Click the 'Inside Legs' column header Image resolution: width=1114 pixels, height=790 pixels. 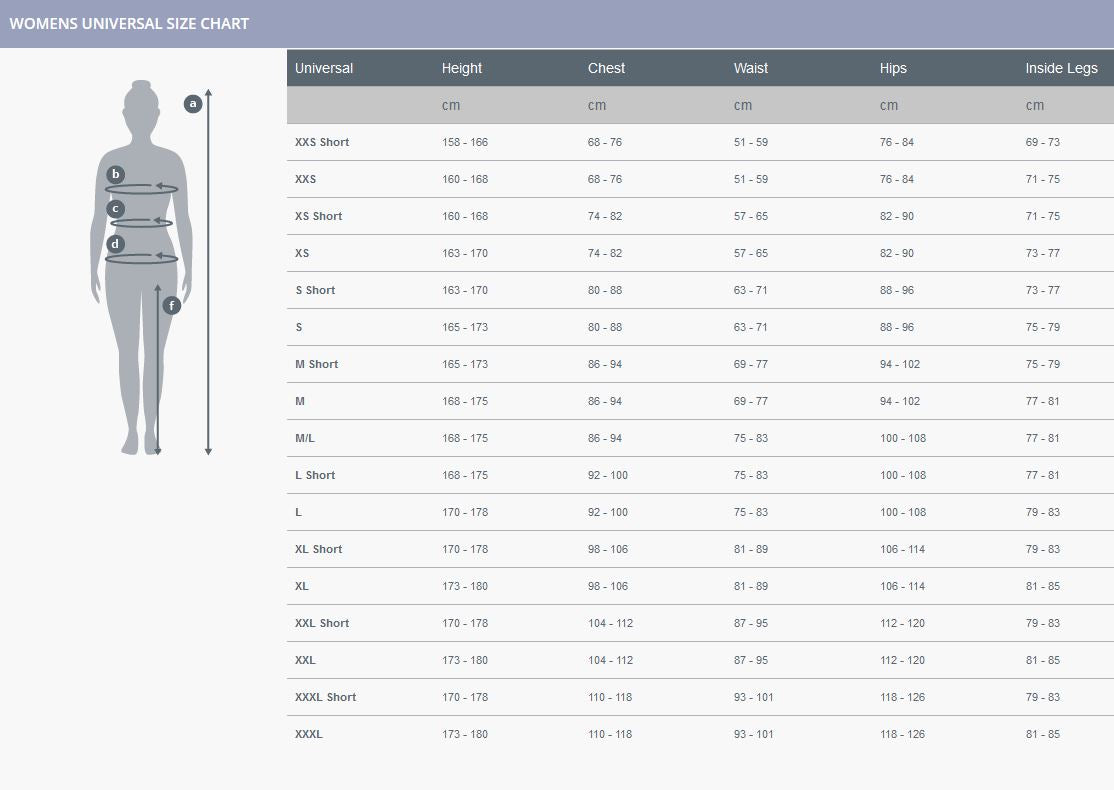coord(1061,68)
